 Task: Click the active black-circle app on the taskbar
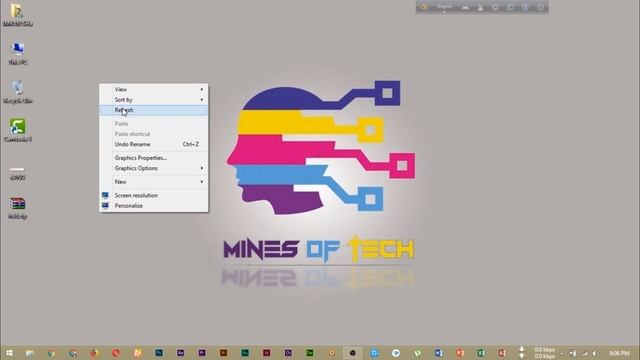(353, 353)
